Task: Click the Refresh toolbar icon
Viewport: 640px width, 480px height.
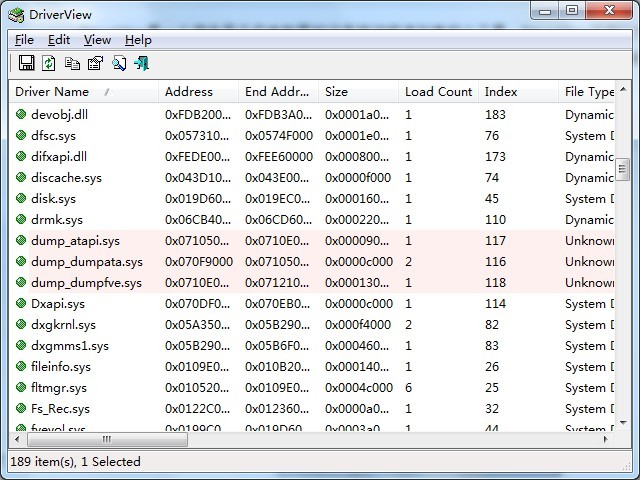Action: coord(49,63)
